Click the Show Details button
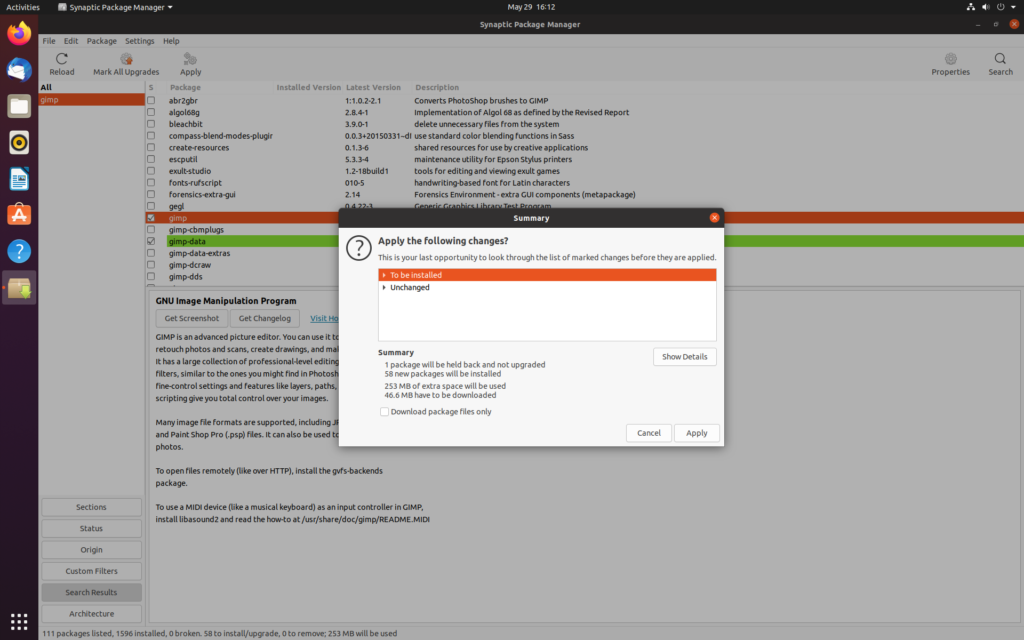 point(684,357)
